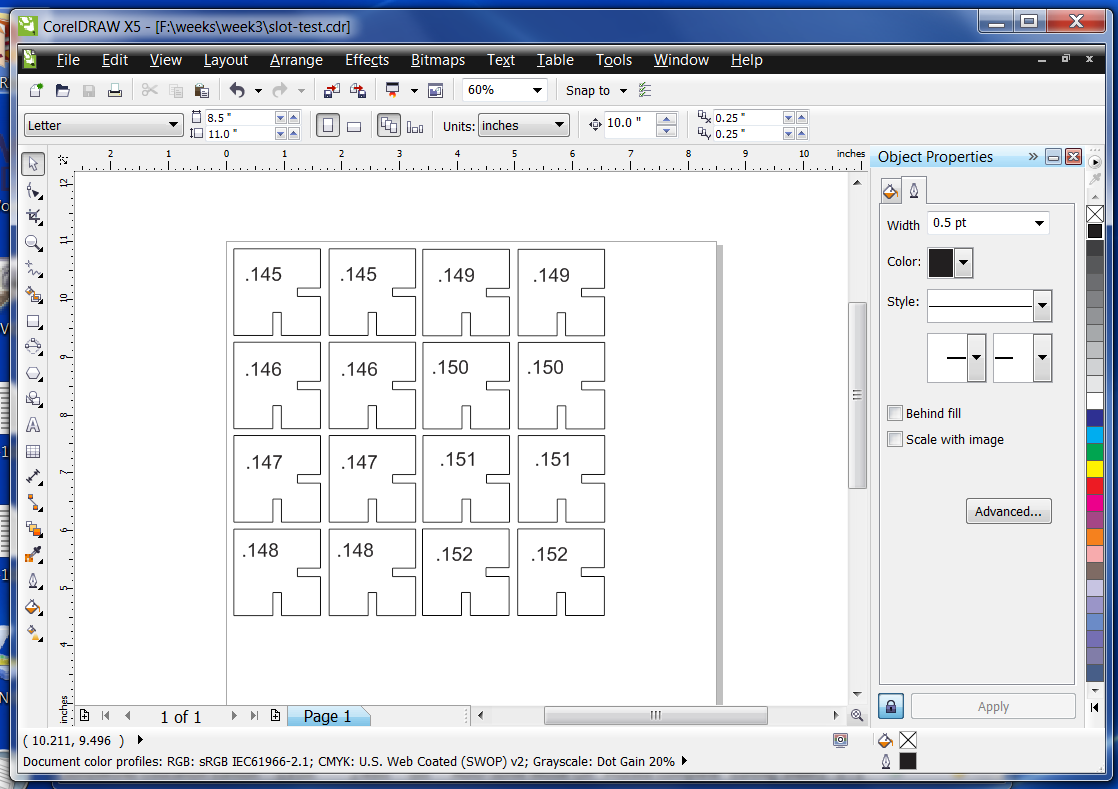1118x789 pixels.
Task: Select the Smart Fill tool
Action: click(33, 294)
